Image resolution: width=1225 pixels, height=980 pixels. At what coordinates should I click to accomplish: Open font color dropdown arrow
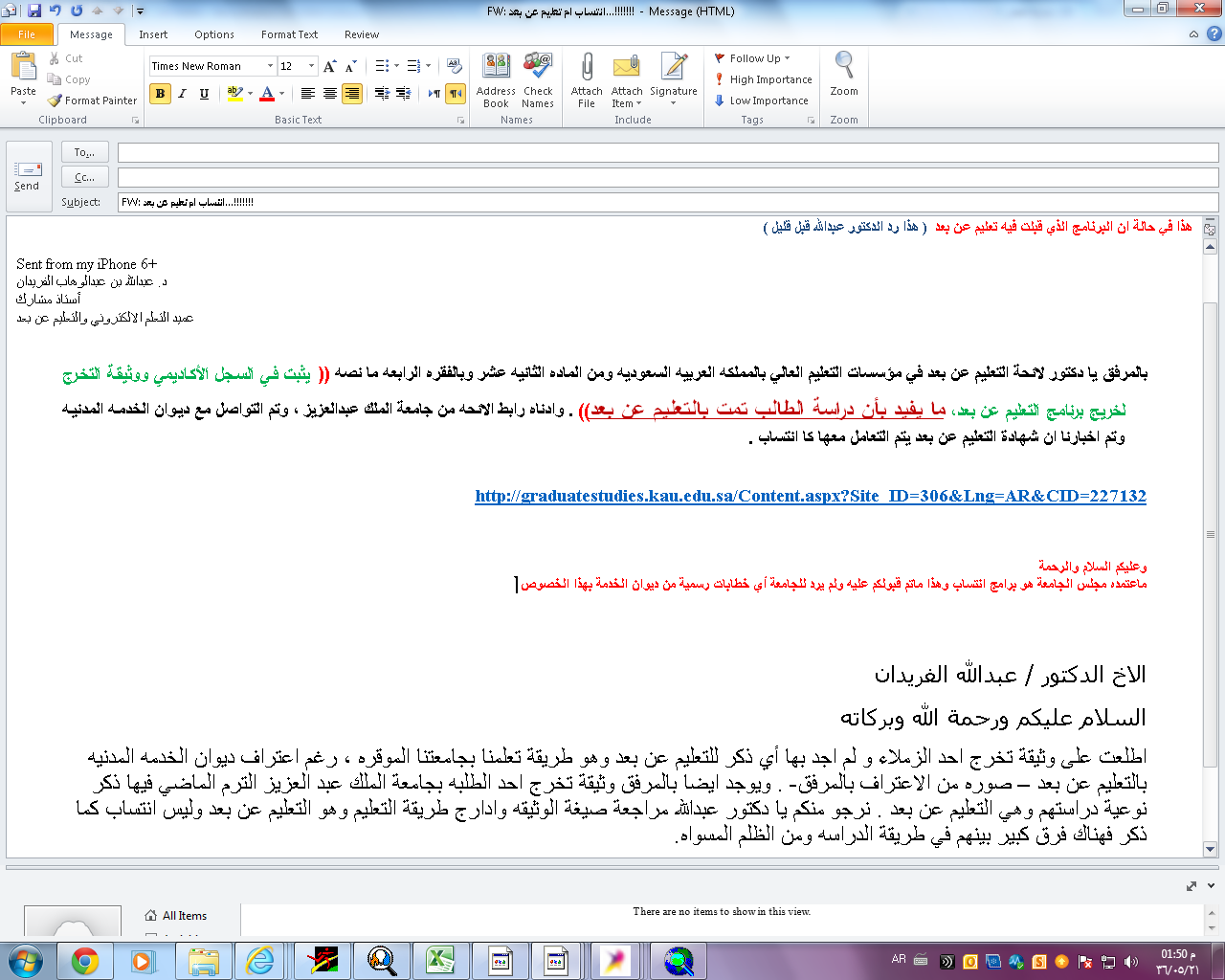(281, 93)
